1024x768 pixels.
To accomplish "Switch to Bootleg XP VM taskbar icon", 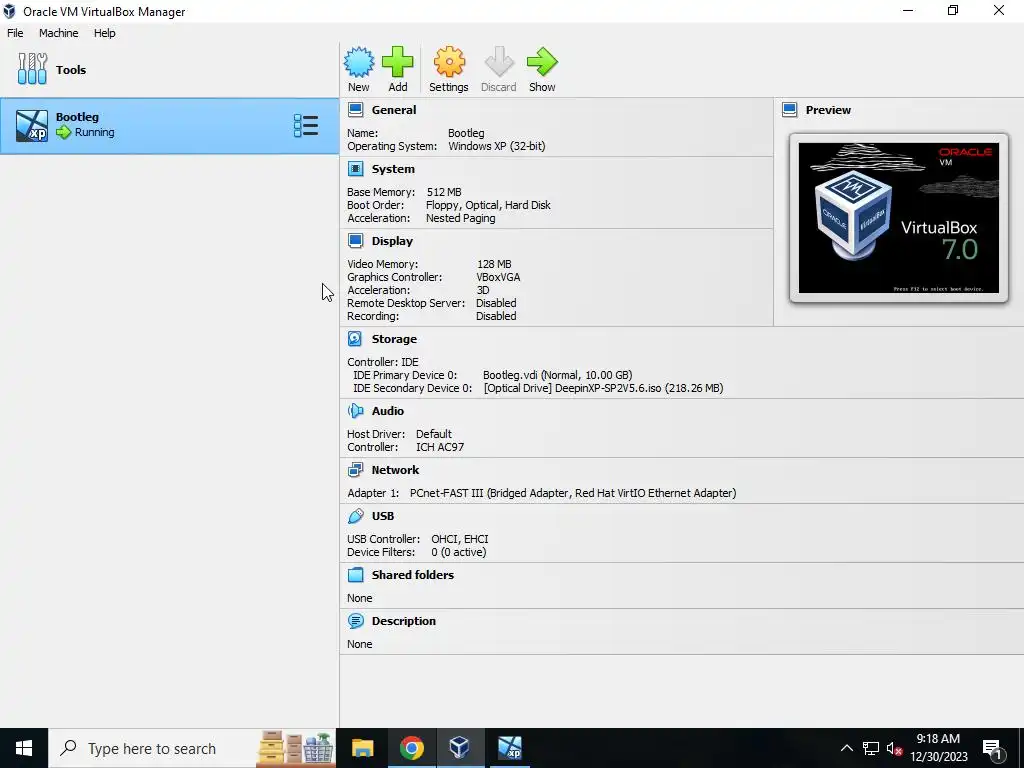I will pos(509,748).
